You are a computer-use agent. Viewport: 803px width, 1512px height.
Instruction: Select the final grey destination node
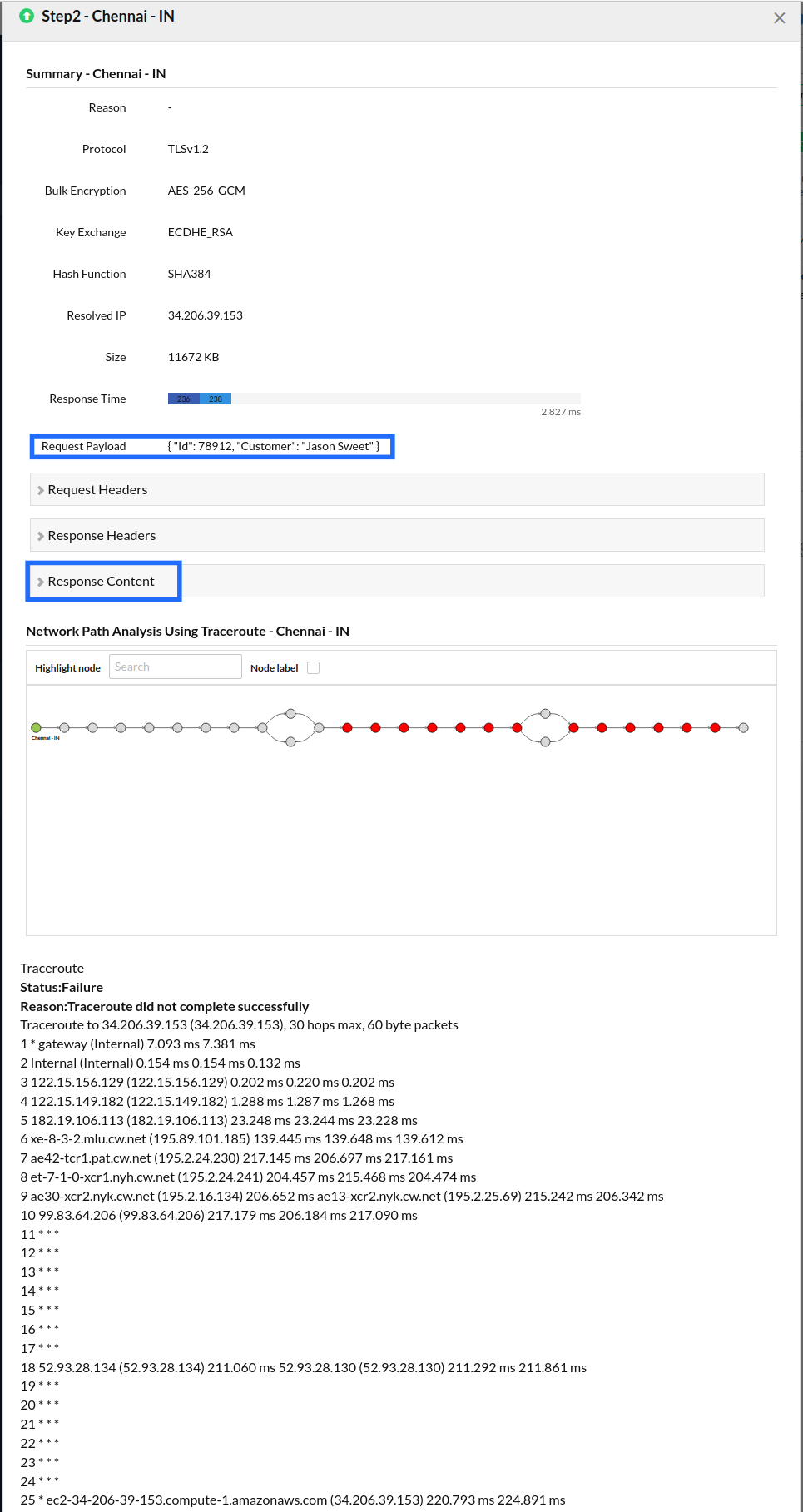[743, 728]
